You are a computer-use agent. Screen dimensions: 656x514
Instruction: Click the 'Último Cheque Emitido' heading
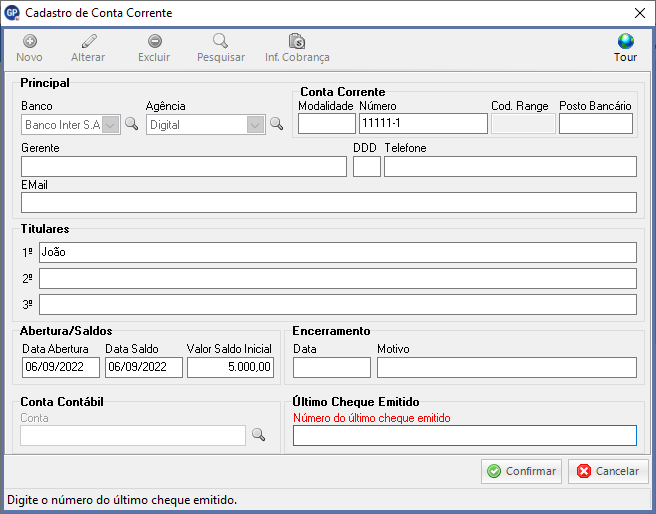click(356, 401)
